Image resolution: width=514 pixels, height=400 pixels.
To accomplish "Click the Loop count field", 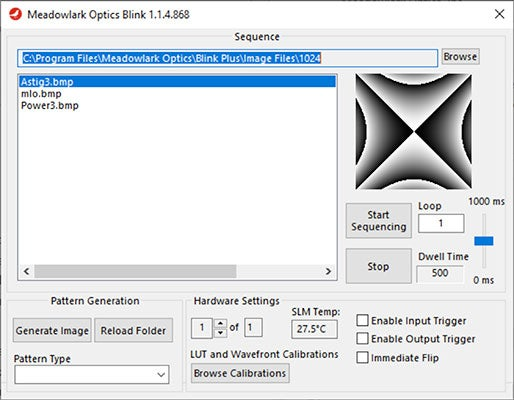I will pyautogui.click(x=441, y=223).
